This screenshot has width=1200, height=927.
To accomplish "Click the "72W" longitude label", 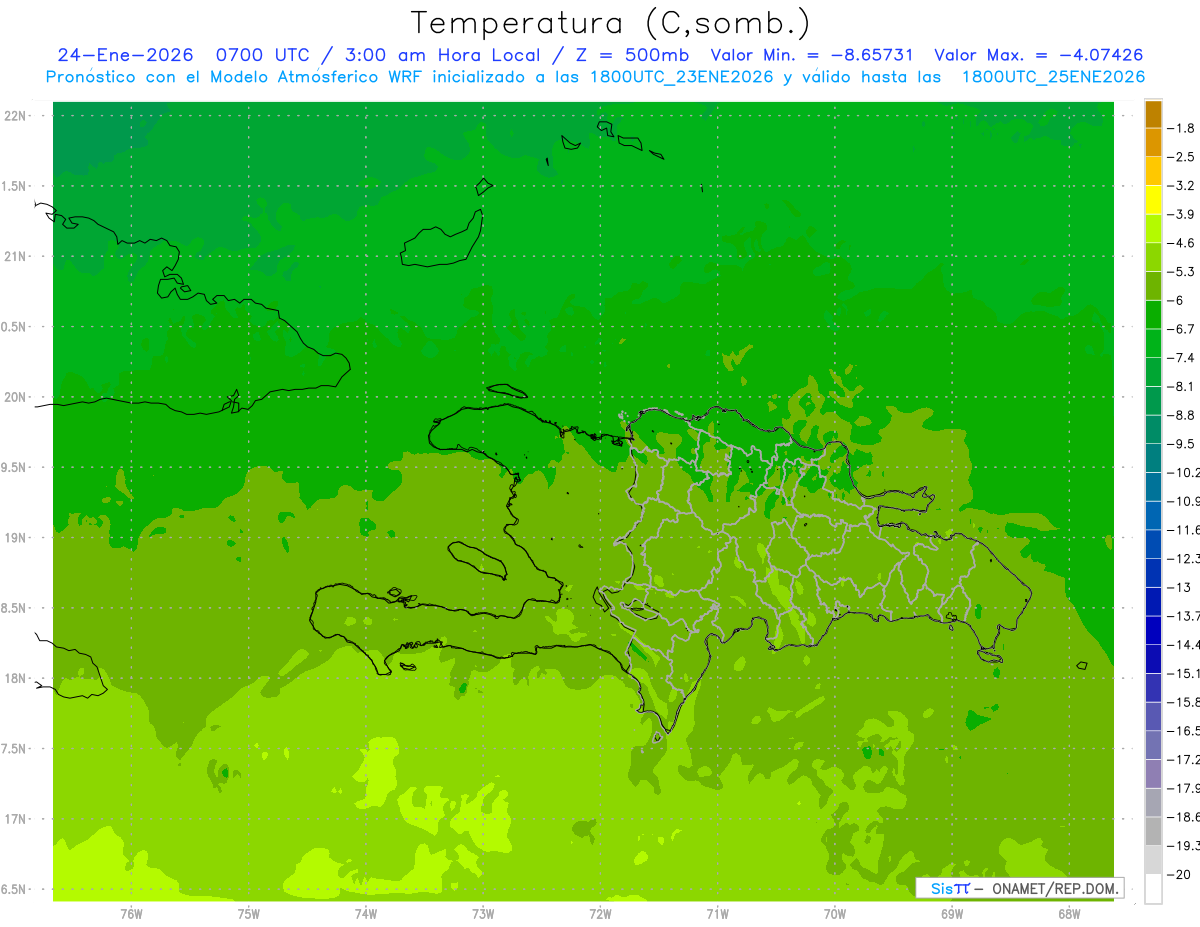I will [x=600, y=913].
